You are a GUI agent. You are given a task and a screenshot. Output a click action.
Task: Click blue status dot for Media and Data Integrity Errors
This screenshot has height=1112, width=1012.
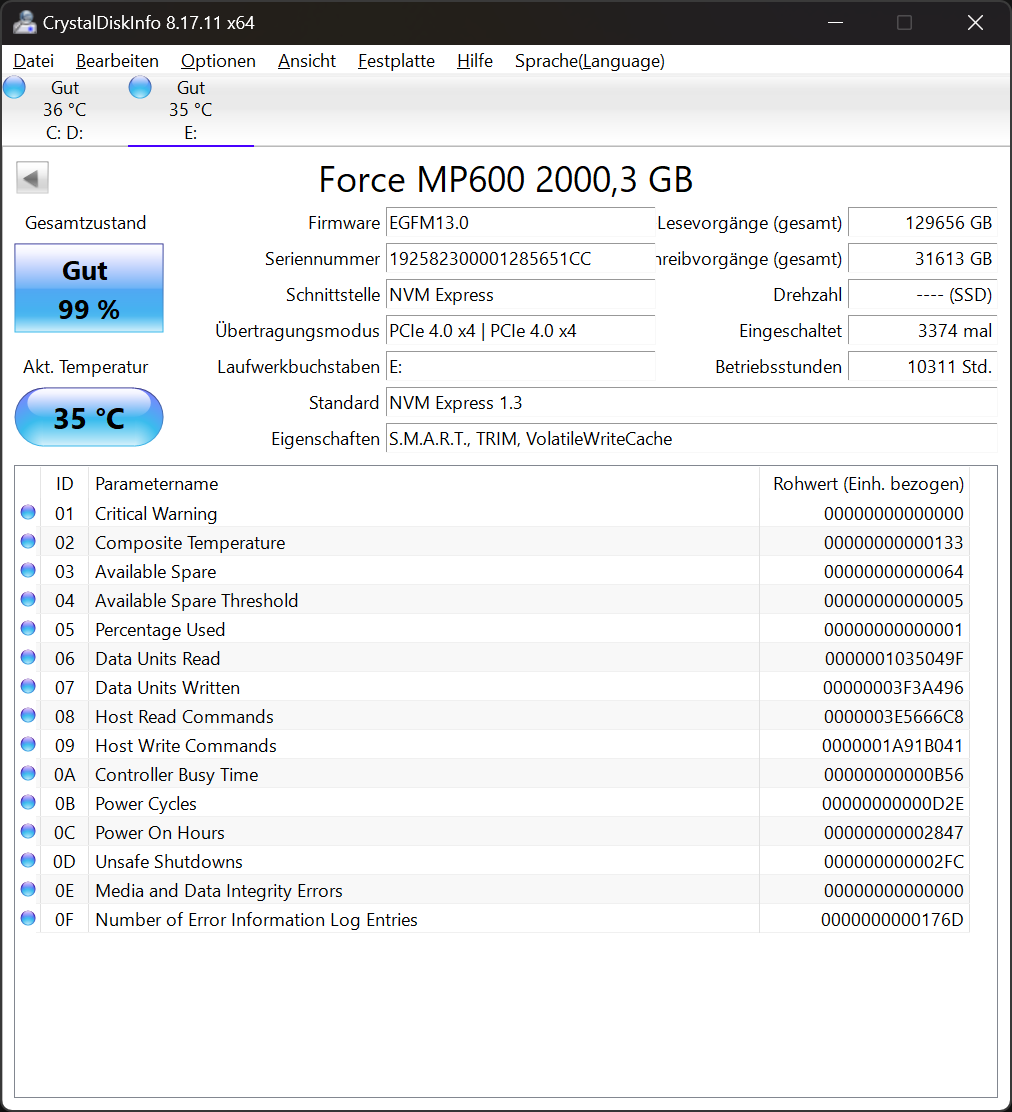tap(28, 889)
